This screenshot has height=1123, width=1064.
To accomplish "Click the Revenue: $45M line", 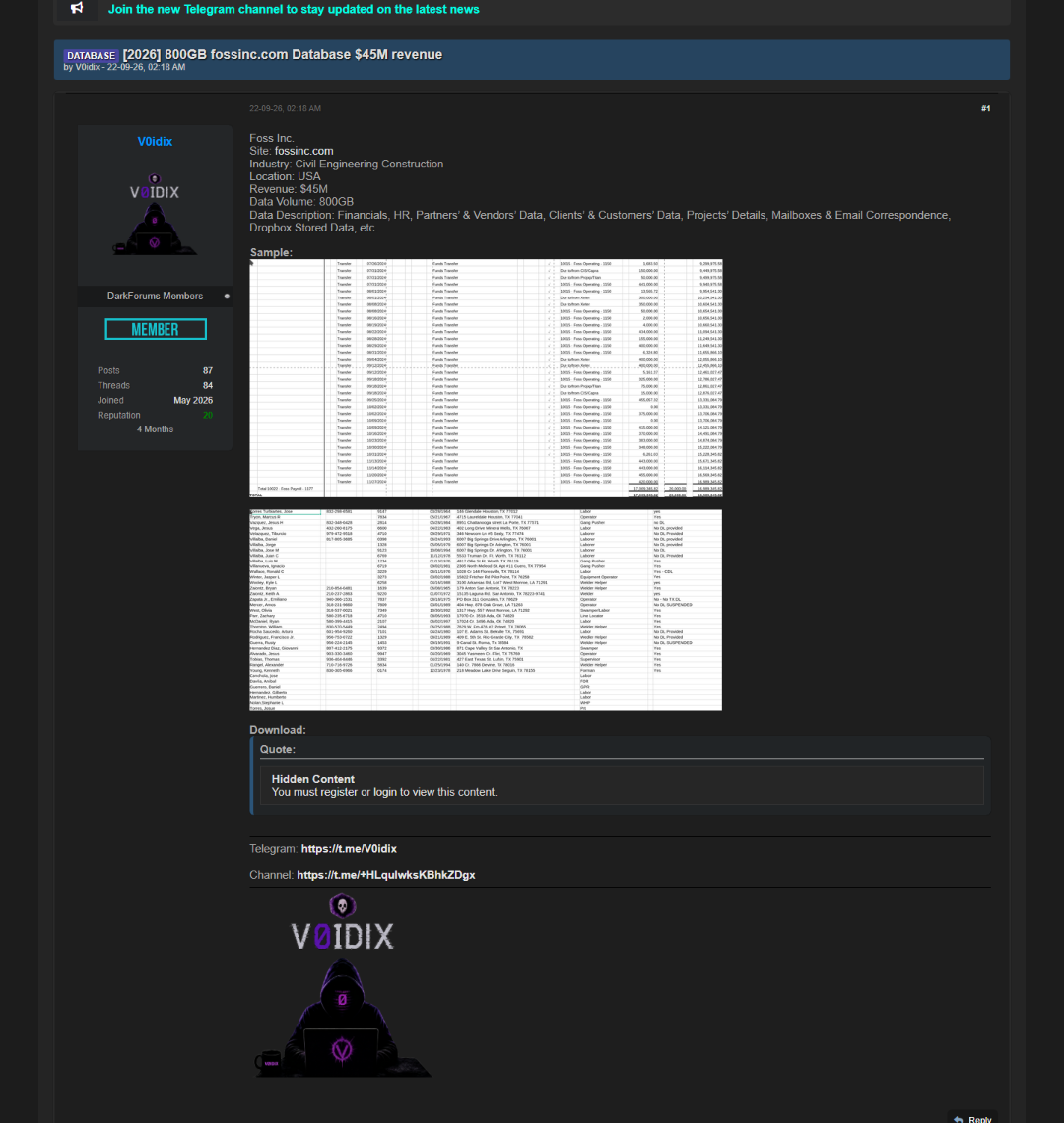I will (289, 189).
